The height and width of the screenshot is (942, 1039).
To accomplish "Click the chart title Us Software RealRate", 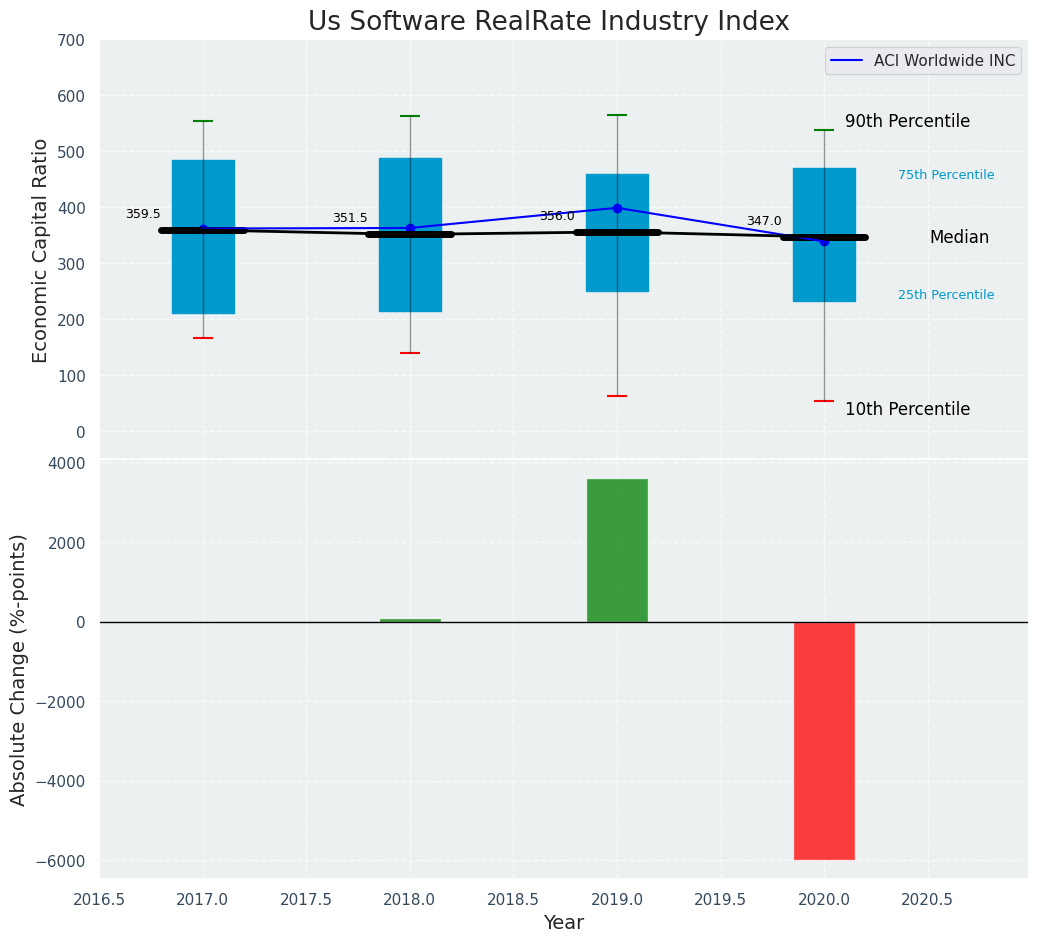I will [x=548, y=21].
